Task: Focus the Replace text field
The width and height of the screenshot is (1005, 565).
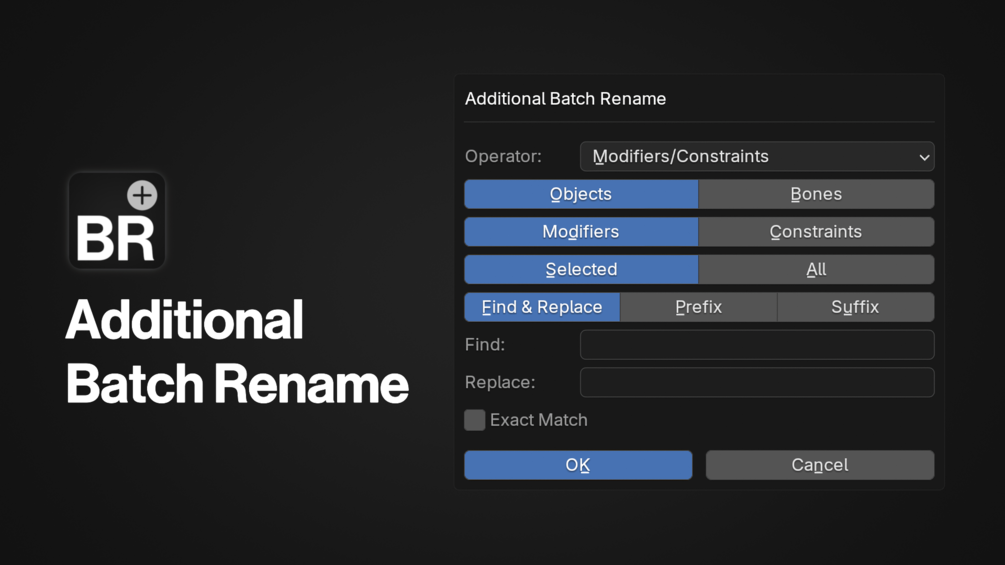Action: pos(757,382)
